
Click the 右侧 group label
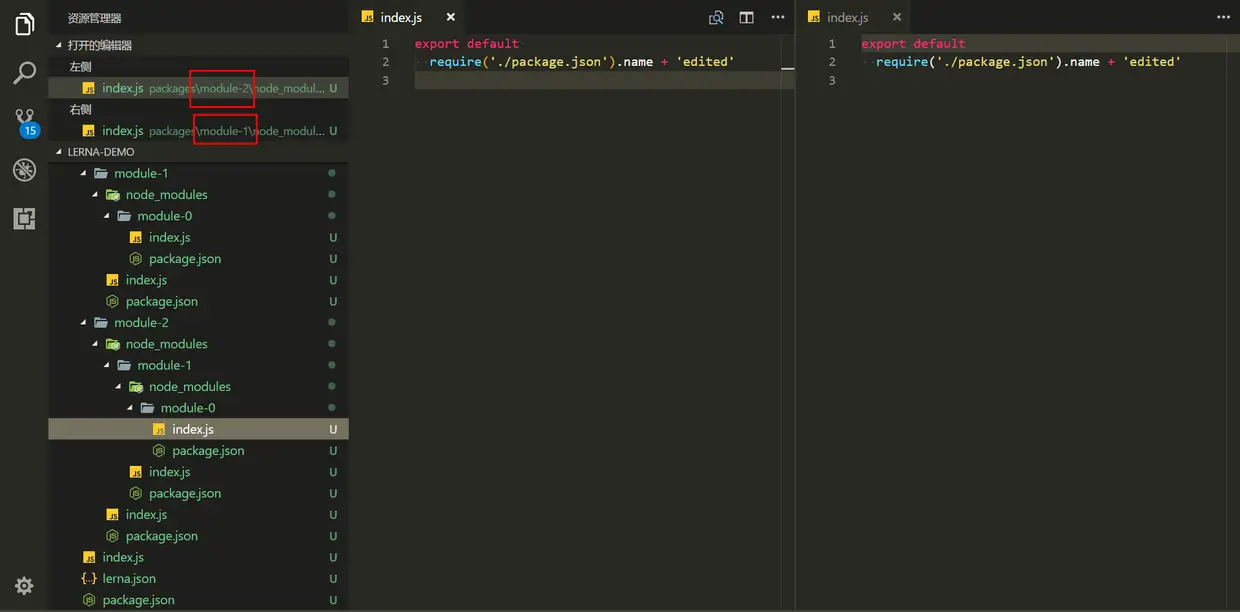(80, 110)
